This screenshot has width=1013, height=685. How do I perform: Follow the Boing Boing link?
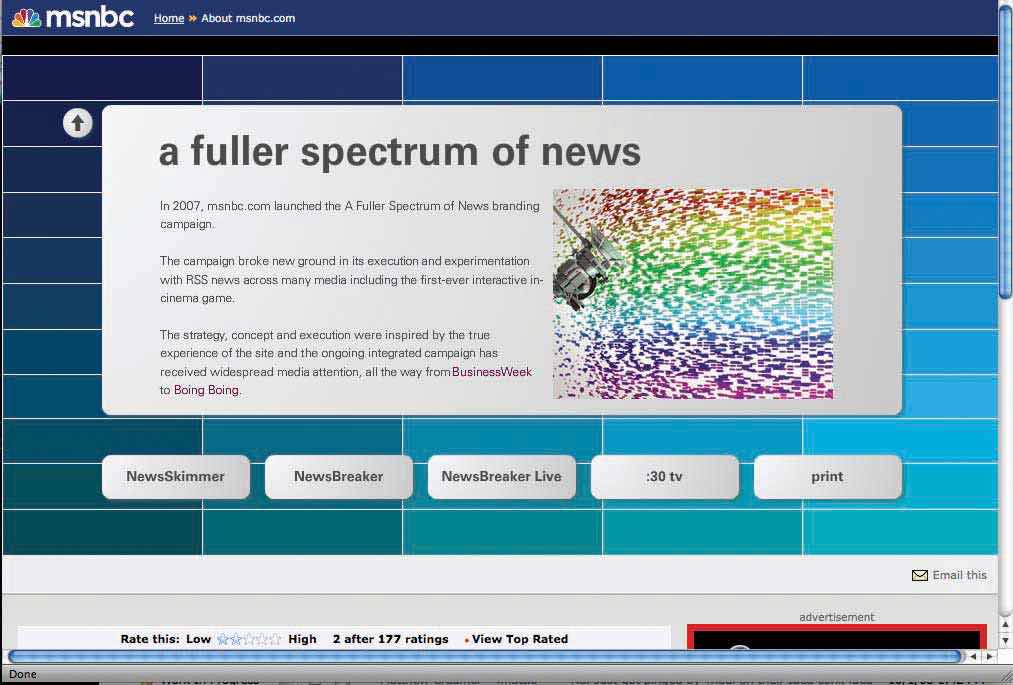tap(206, 390)
